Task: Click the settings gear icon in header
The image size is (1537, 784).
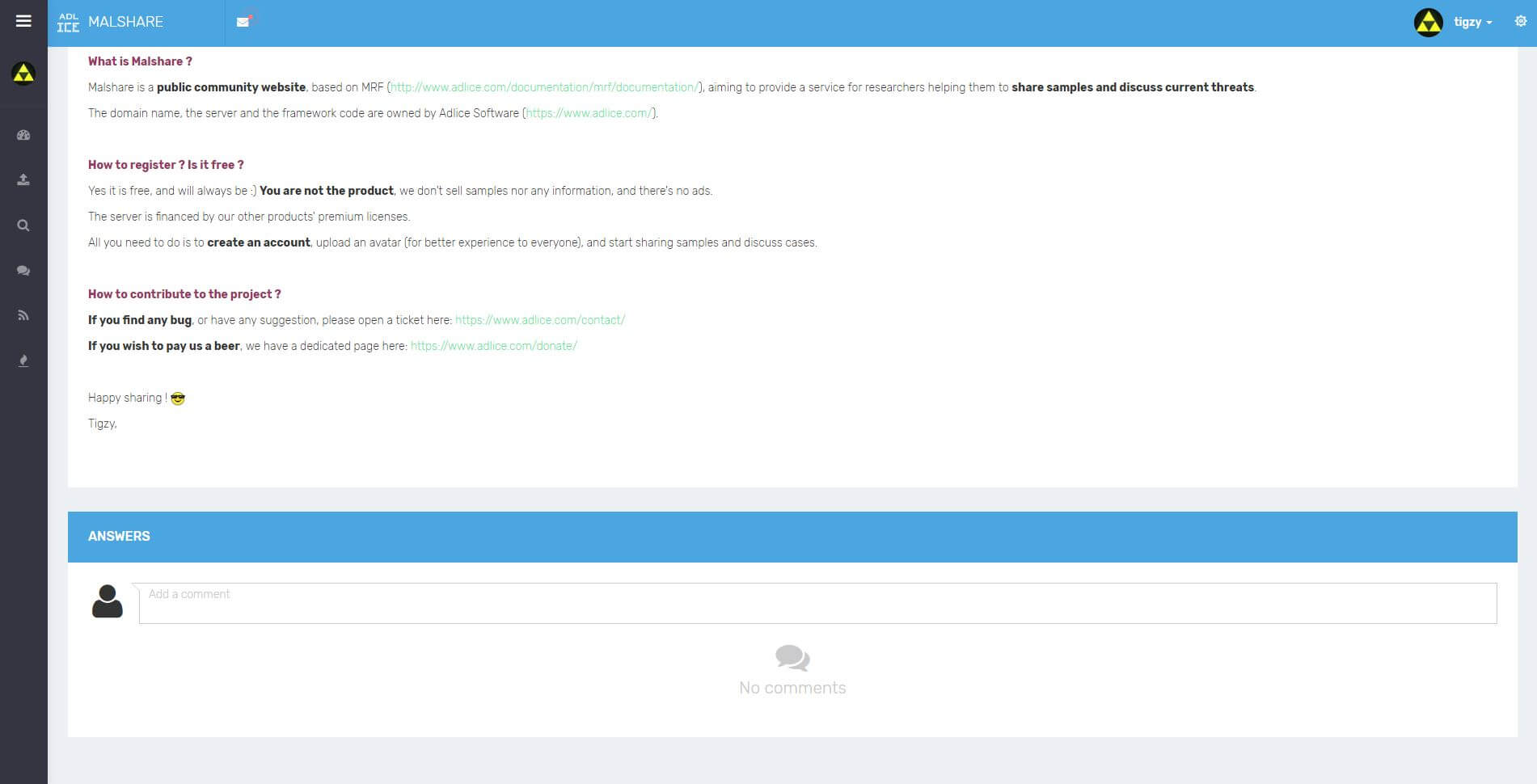Action: (1520, 22)
